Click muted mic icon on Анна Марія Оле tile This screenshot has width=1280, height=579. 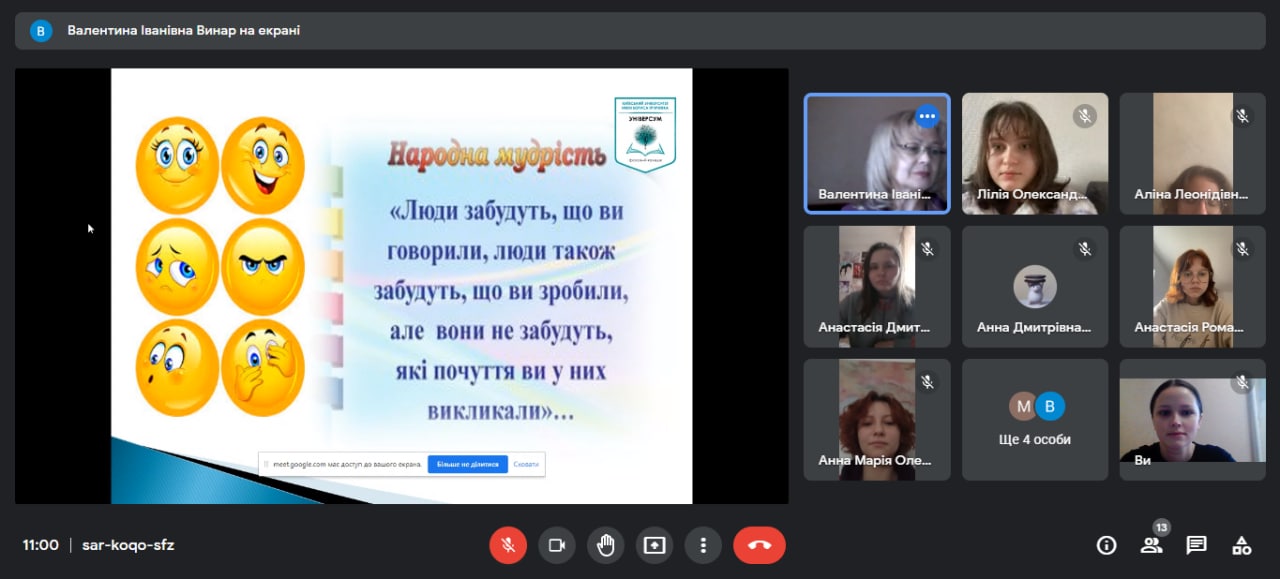tap(927, 382)
